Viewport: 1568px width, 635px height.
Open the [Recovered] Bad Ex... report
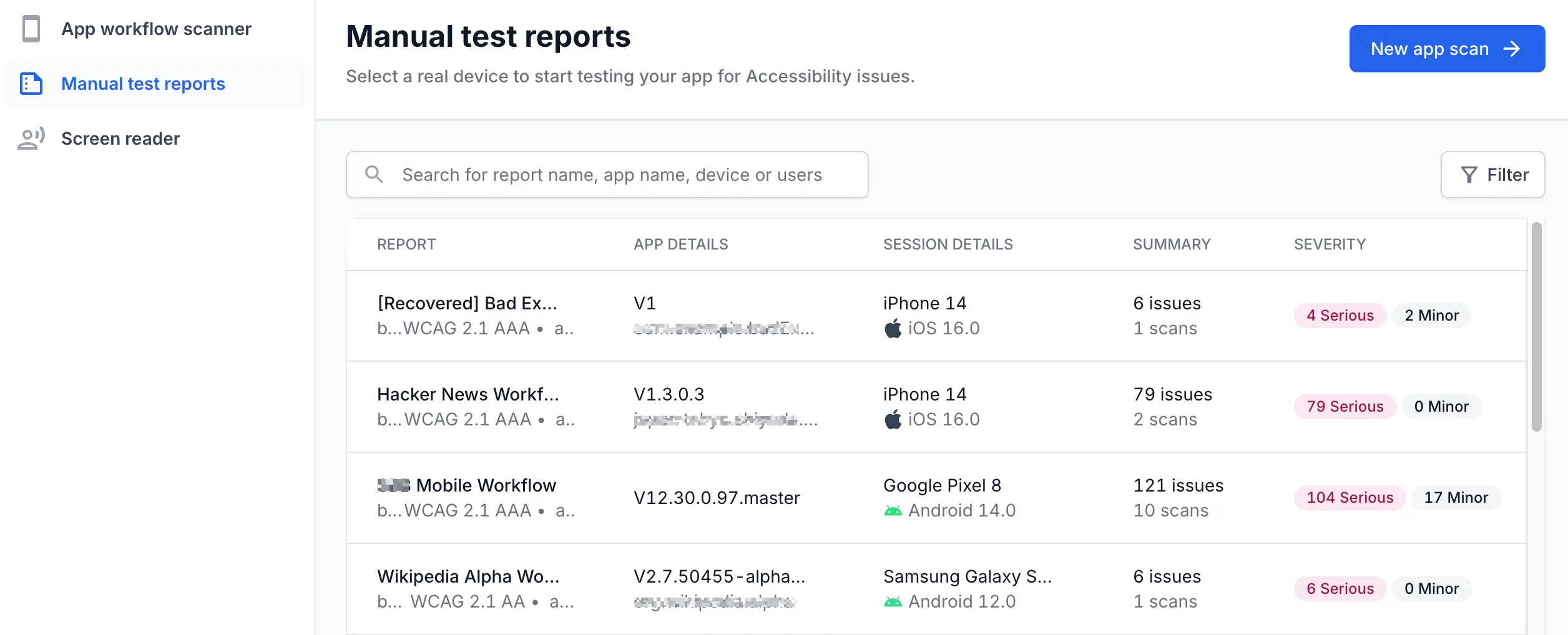(467, 303)
